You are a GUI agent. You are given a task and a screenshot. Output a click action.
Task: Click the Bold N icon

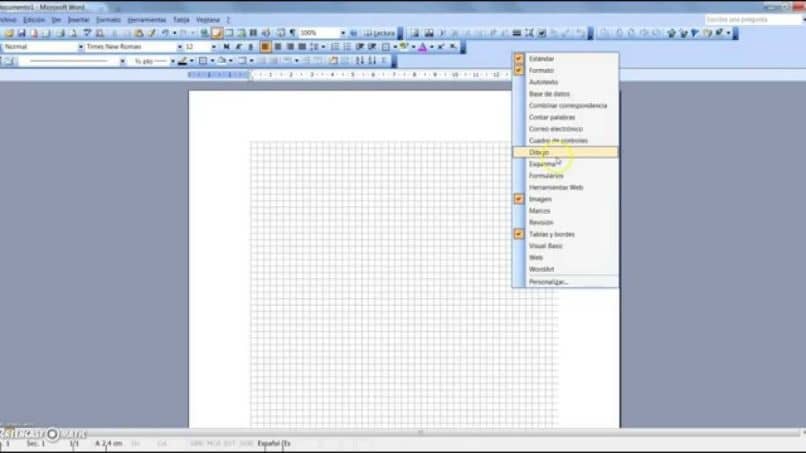click(x=226, y=47)
